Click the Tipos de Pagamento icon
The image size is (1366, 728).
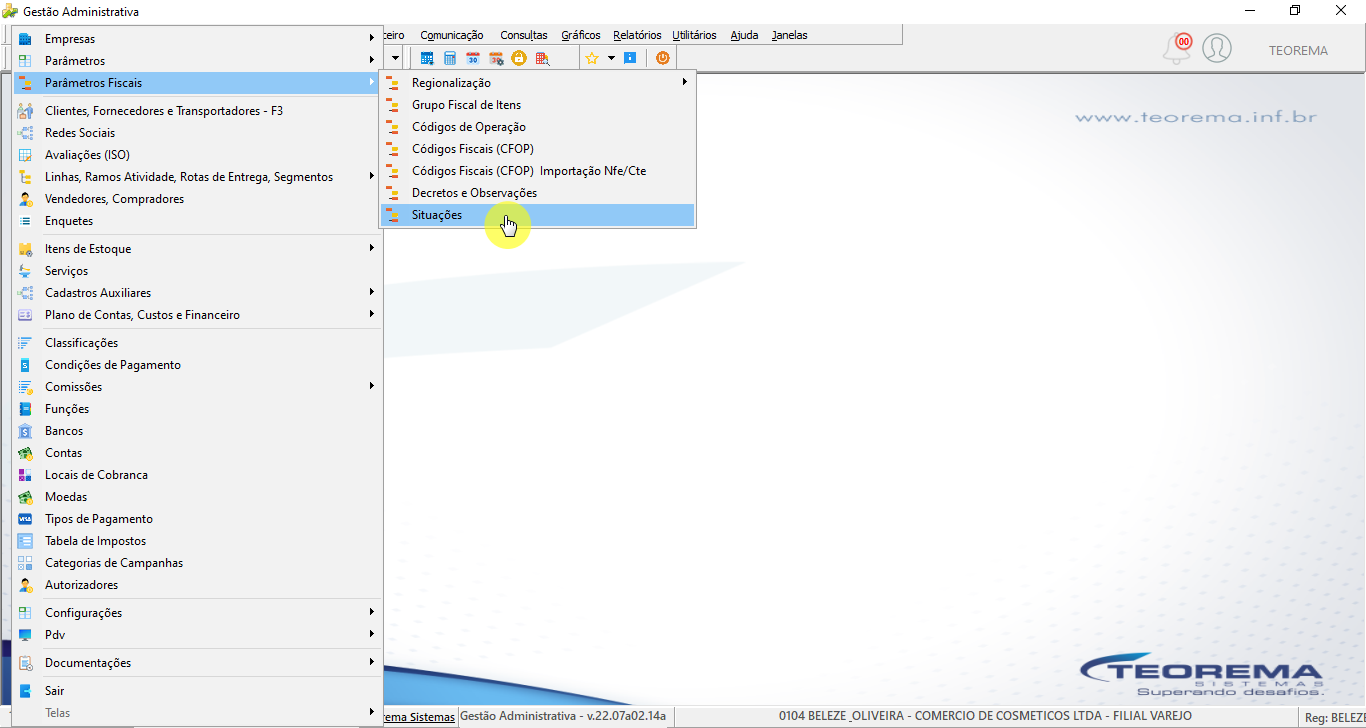[x=25, y=519]
